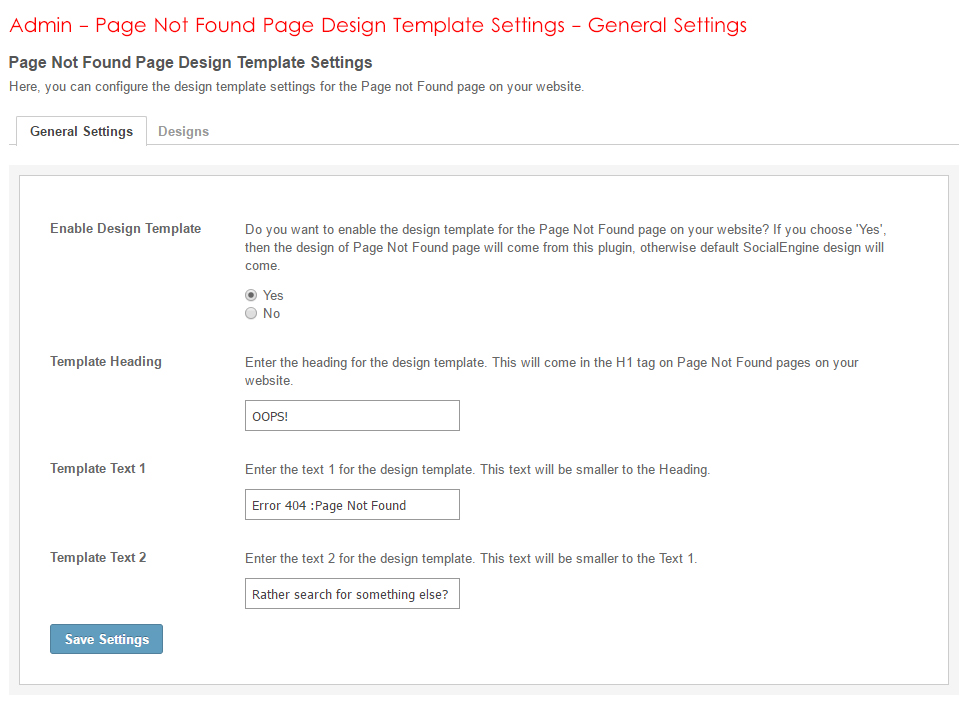Switch to the Designs tab
Image resolution: width=971 pixels, height=709 pixels.
[x=183, y=131]
